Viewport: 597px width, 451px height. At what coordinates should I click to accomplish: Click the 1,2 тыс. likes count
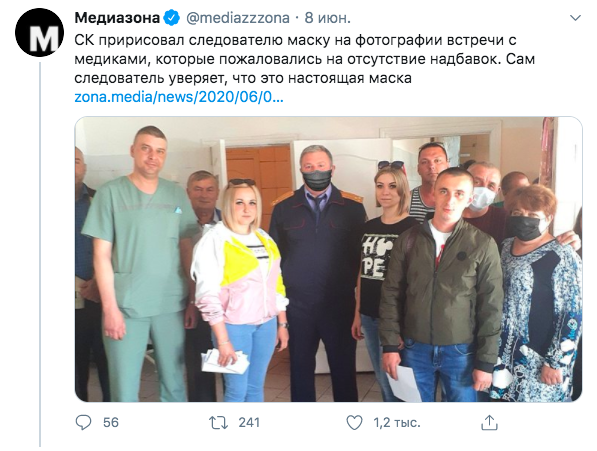point(397,422)
